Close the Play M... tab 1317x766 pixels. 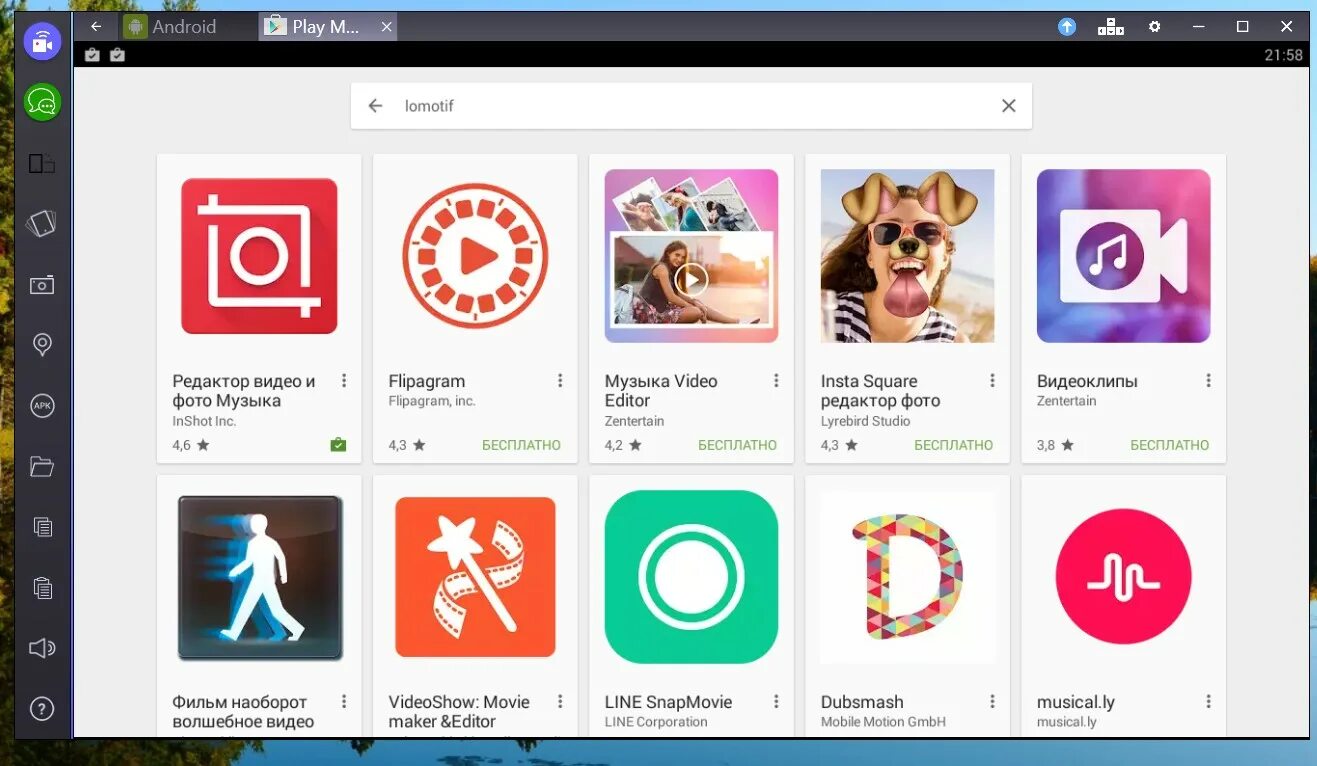pyautogui.click(x=386, y=27)
